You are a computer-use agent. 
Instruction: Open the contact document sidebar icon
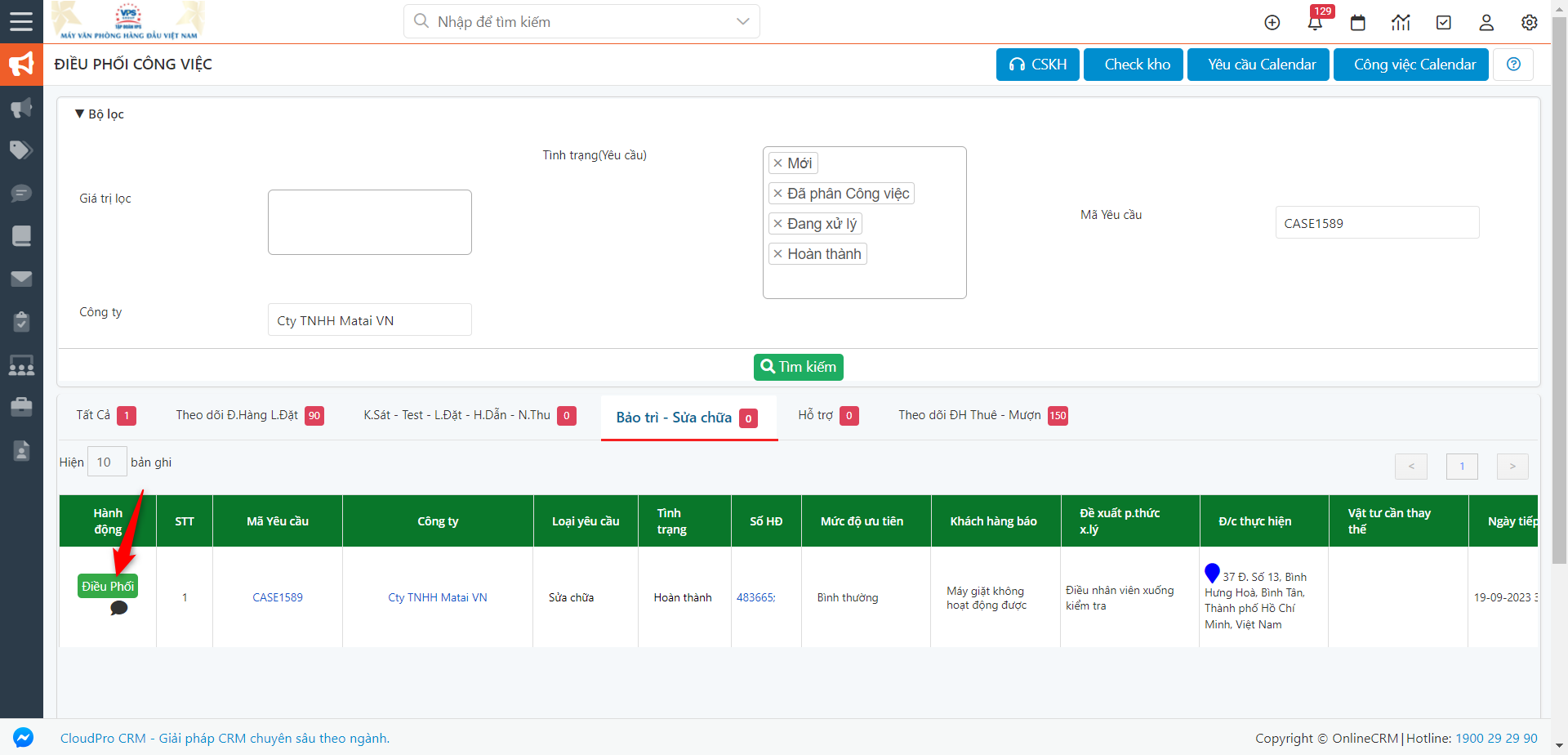21,450
